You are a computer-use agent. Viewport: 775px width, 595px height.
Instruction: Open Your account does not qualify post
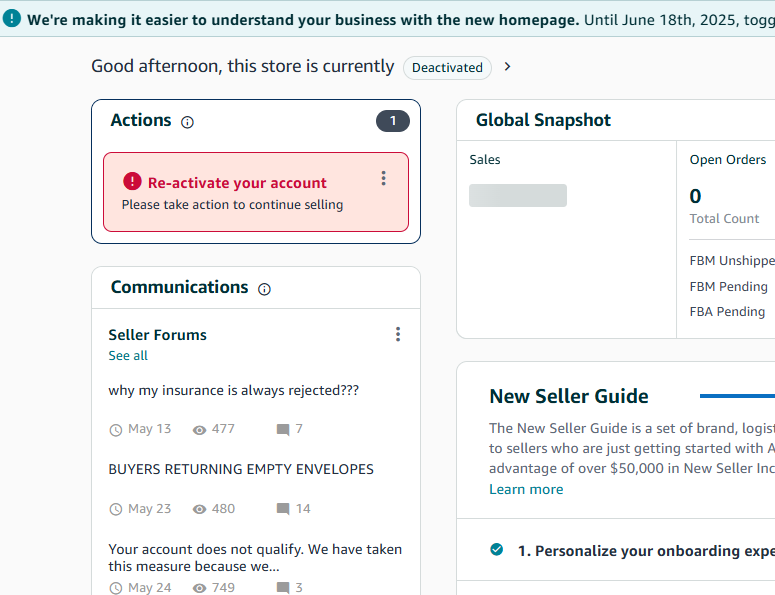pos(256,557)
